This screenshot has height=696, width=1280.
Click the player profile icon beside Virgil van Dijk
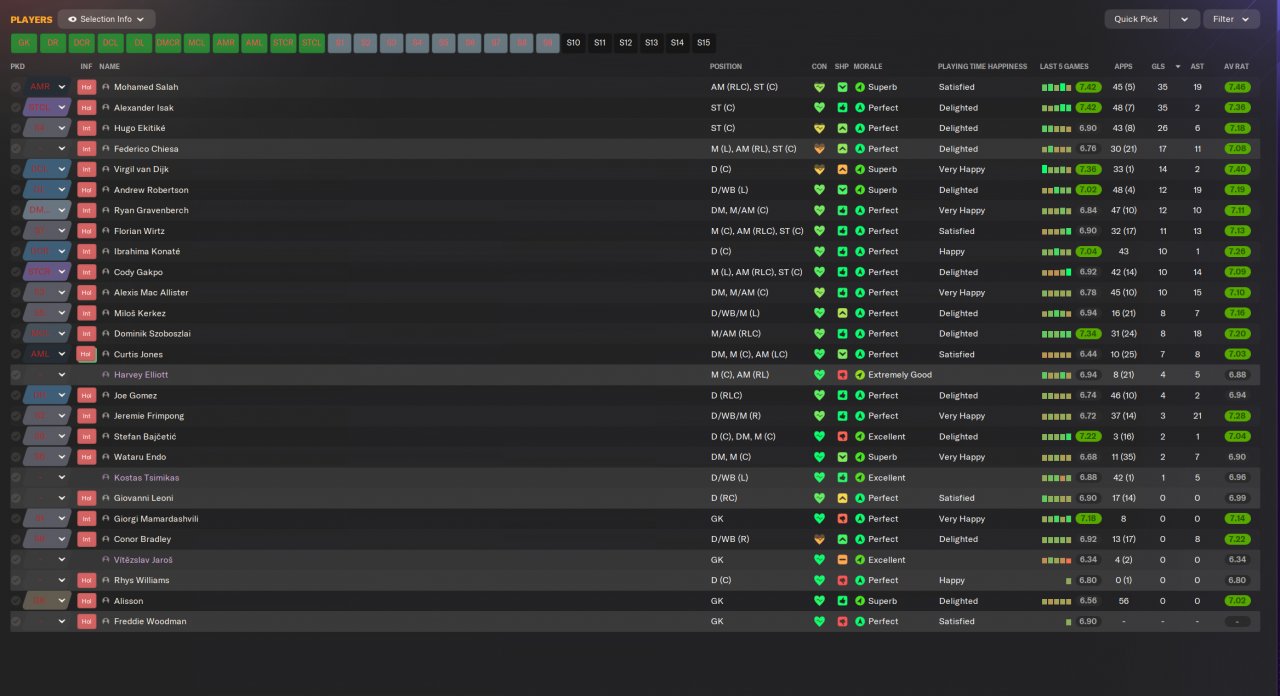[106, 169]
